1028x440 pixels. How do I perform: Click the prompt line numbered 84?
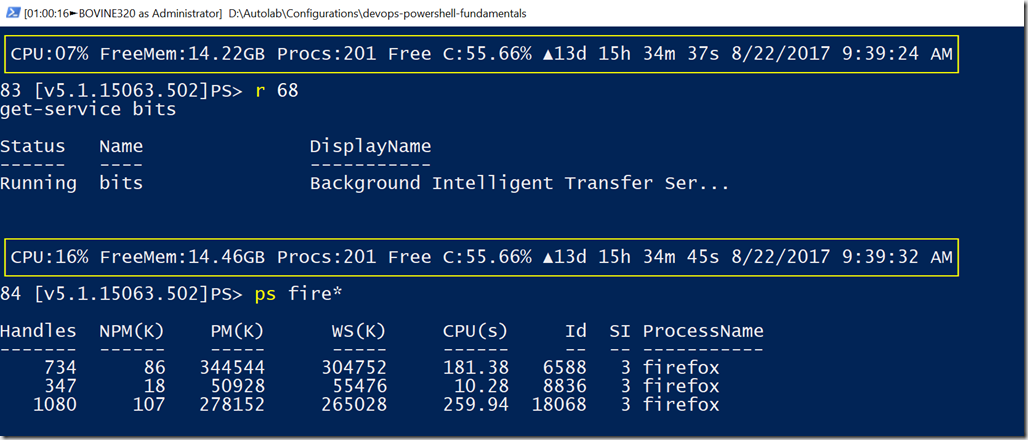(171, 294)
